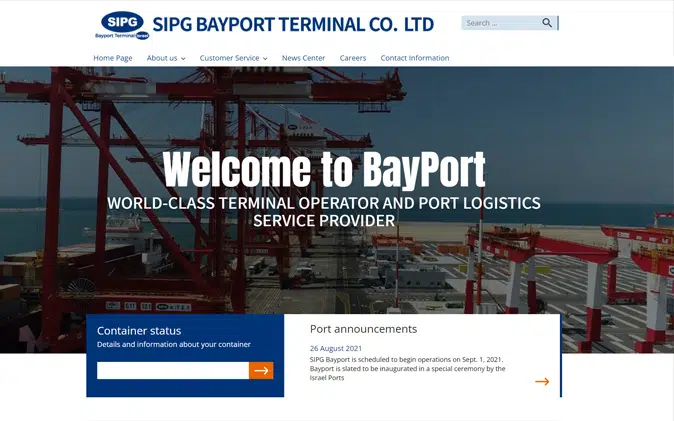This screenshot has height=421, width=674.
Task: Click the SIPG BAYPORT TERMINAL CO. LTD title
Action: [293, 25]
